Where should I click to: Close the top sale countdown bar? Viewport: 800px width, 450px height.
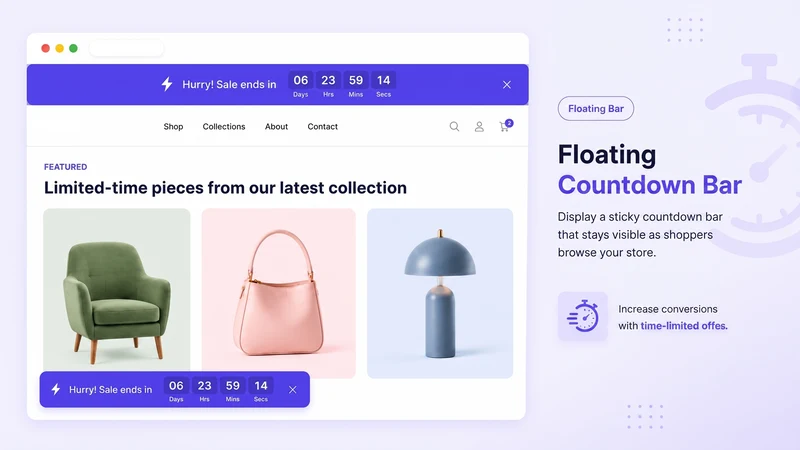[507, 85]
